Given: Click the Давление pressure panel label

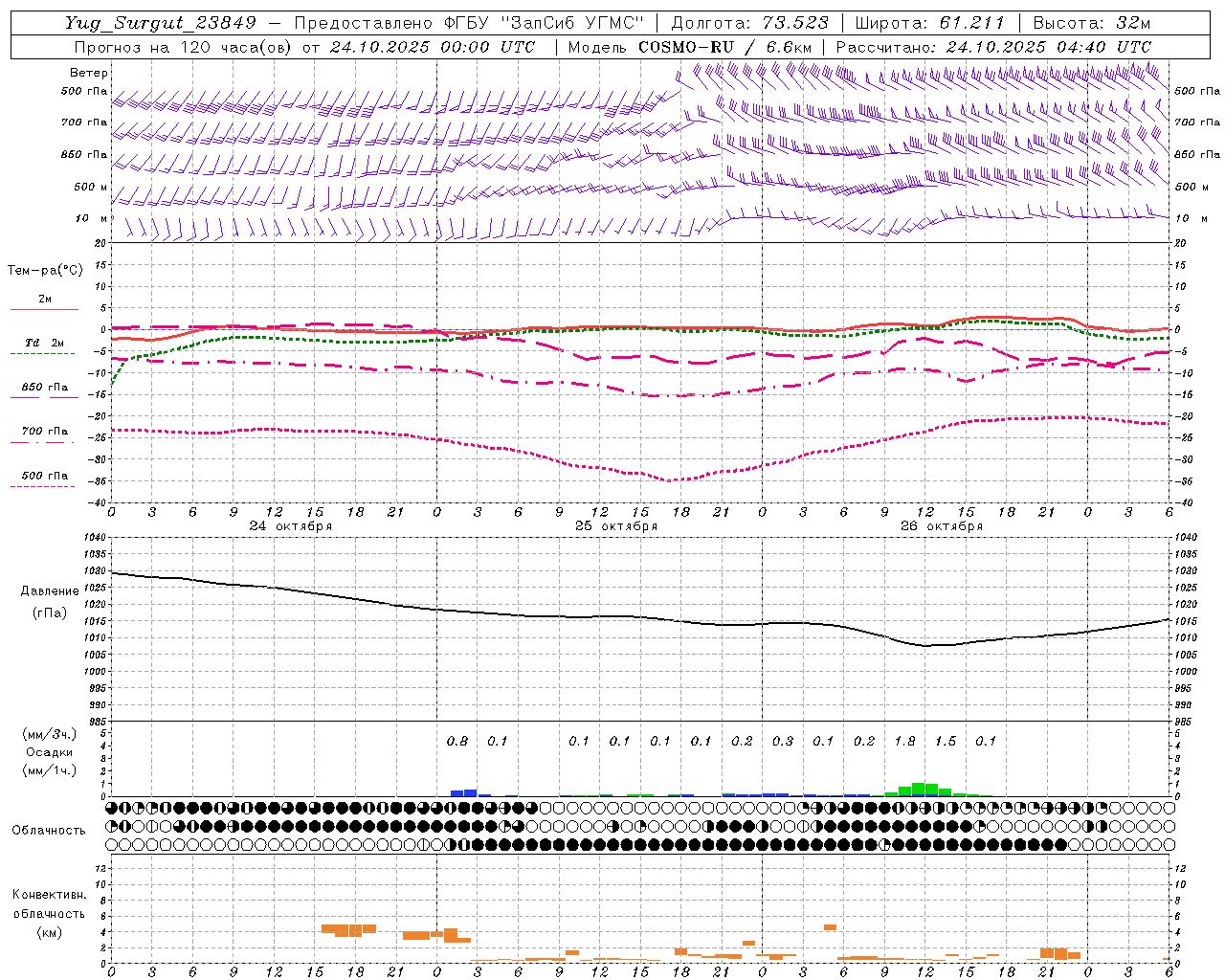Looking at the screenshot, I should coord(50,591).
